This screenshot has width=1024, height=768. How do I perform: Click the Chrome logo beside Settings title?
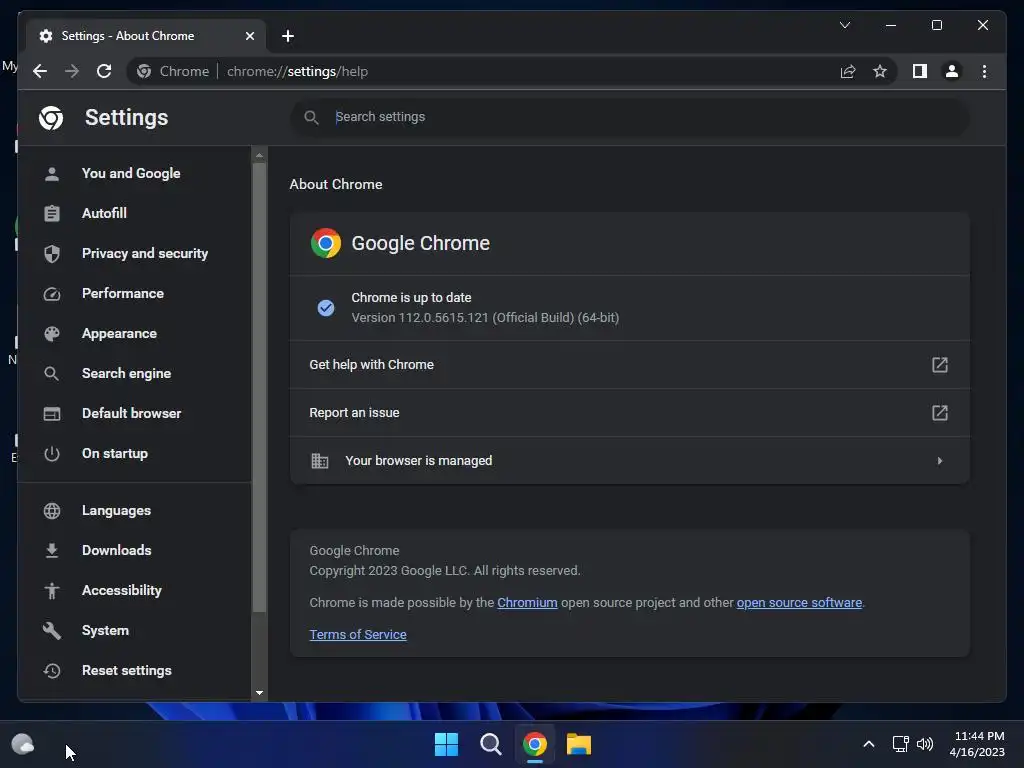(x=51, y=118)
